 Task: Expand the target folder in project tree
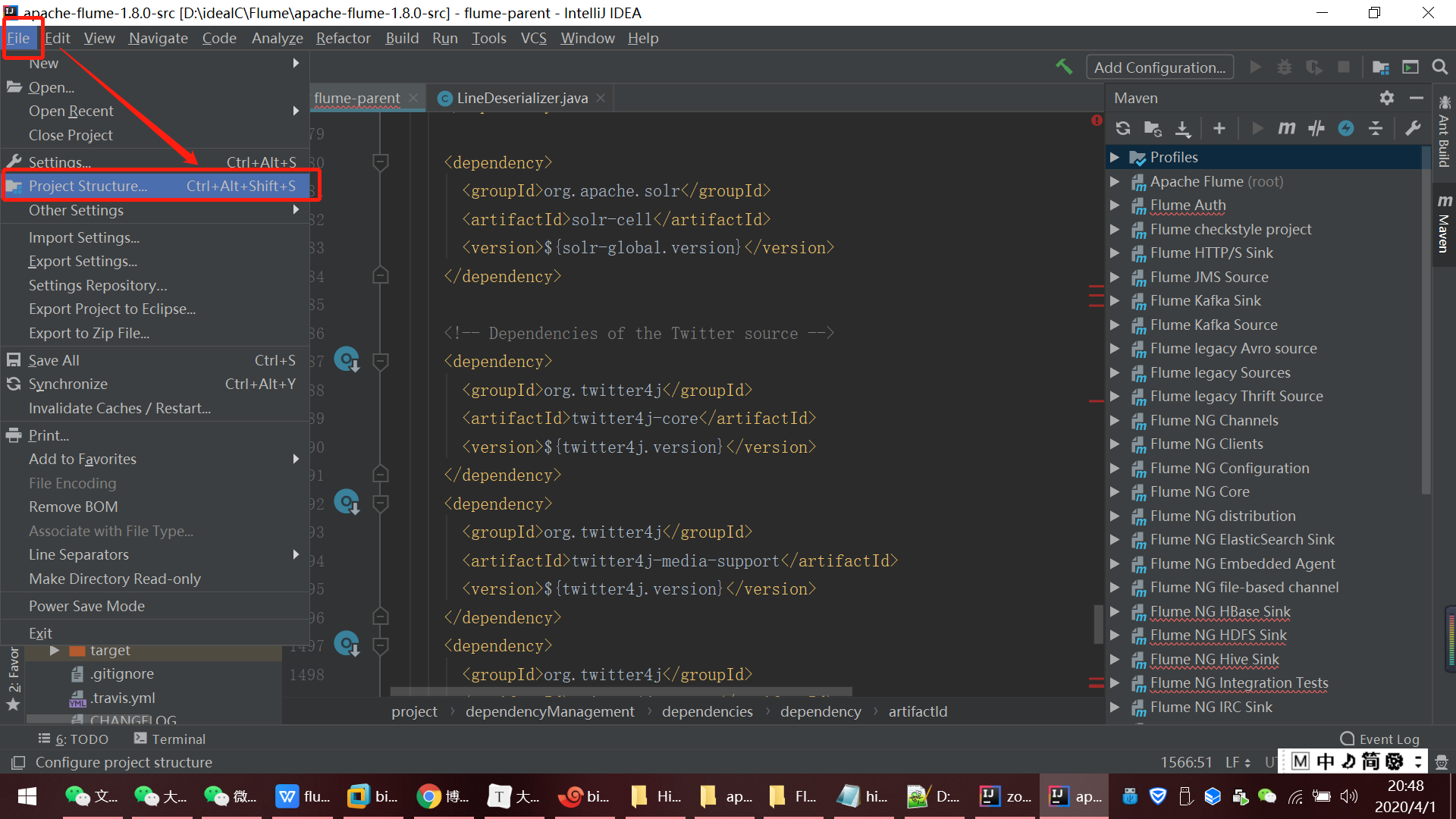tap(55, 650)
